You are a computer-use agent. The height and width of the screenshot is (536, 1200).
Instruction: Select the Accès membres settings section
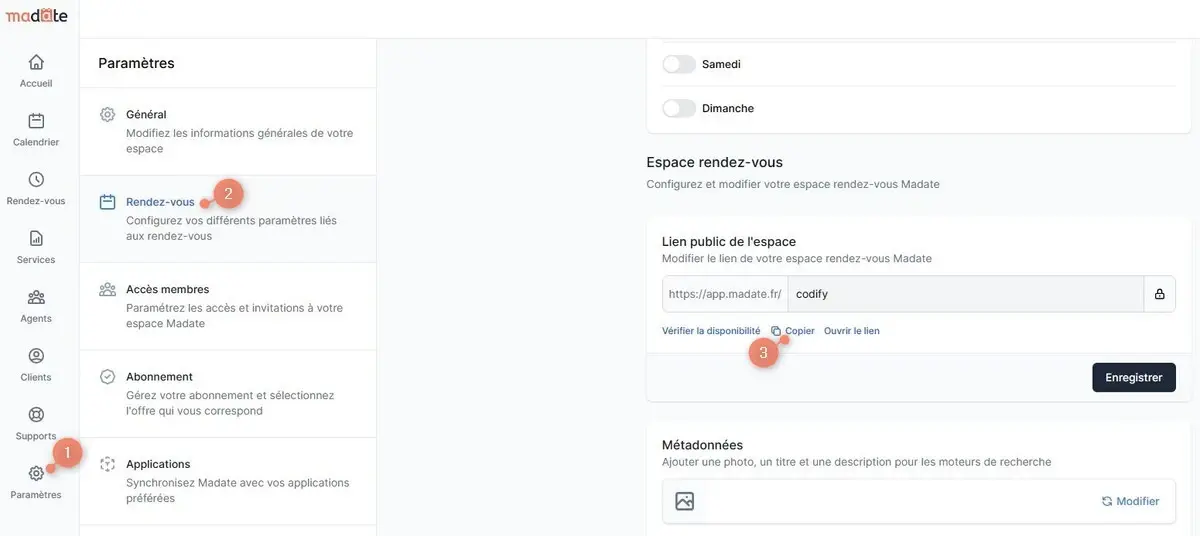(x=228, y=306)
